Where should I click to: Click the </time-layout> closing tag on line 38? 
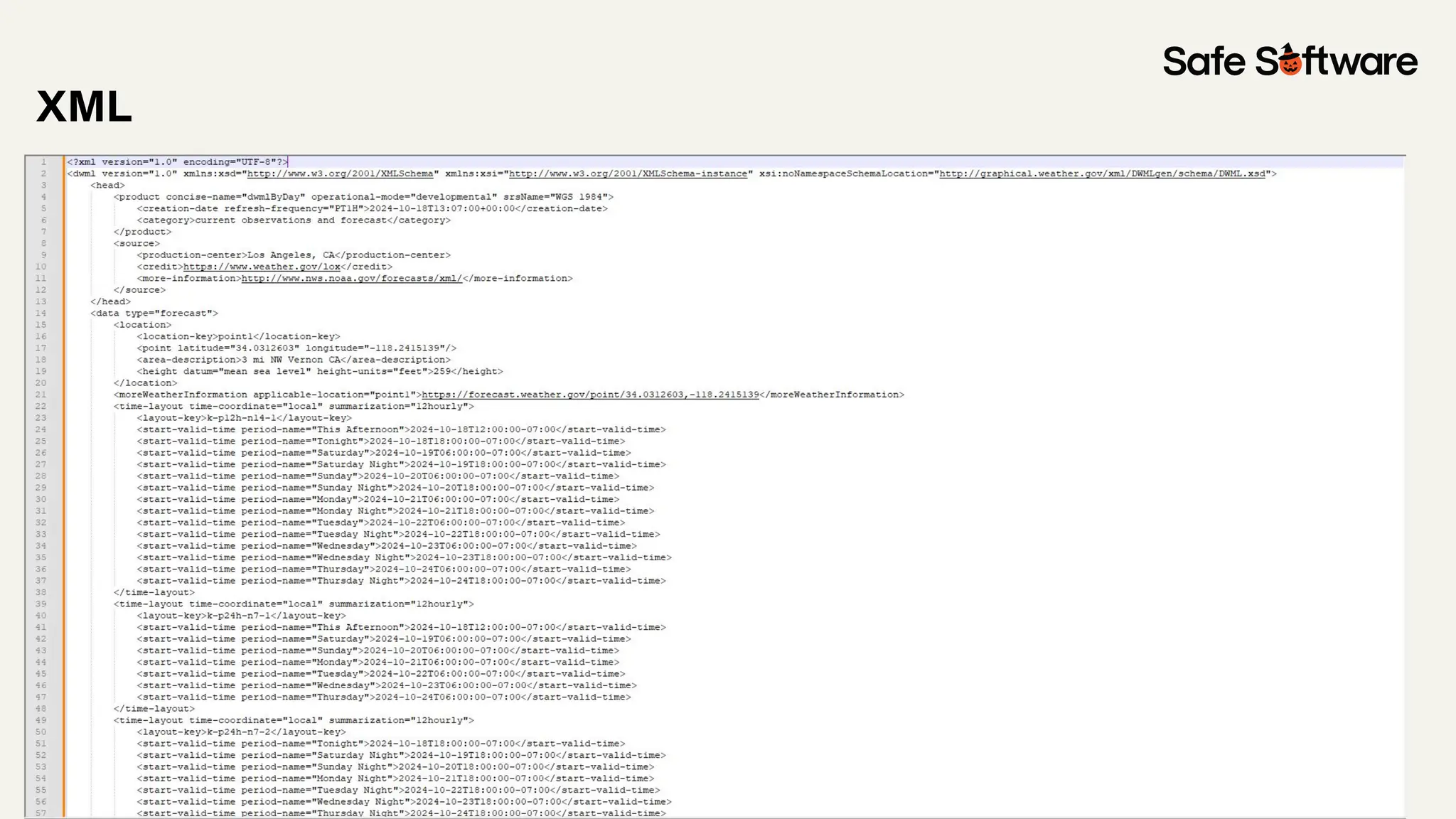pos(154,592)
